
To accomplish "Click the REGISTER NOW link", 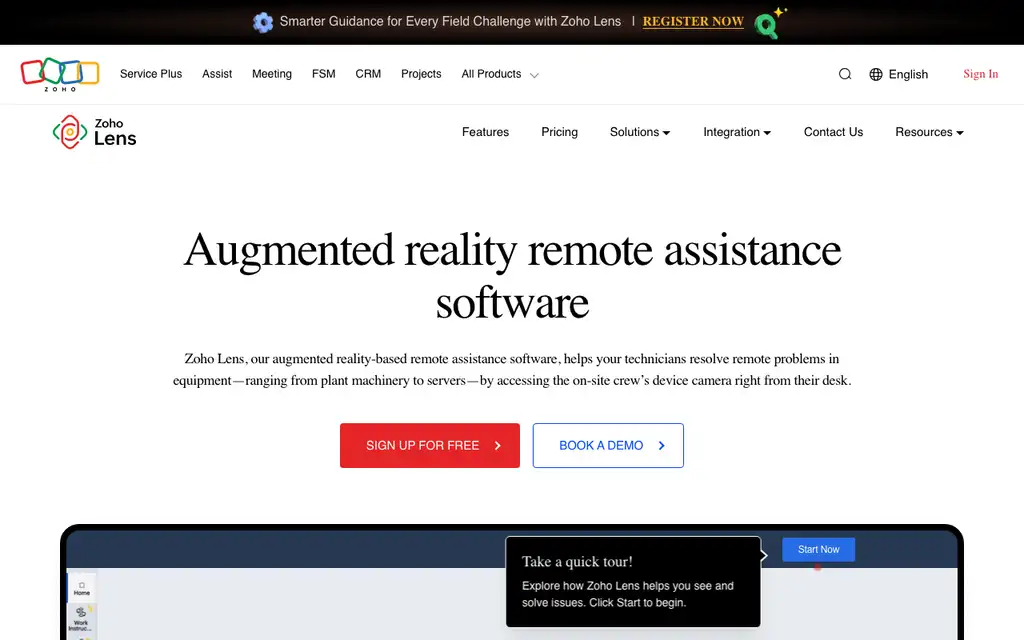I will point(693,22).
